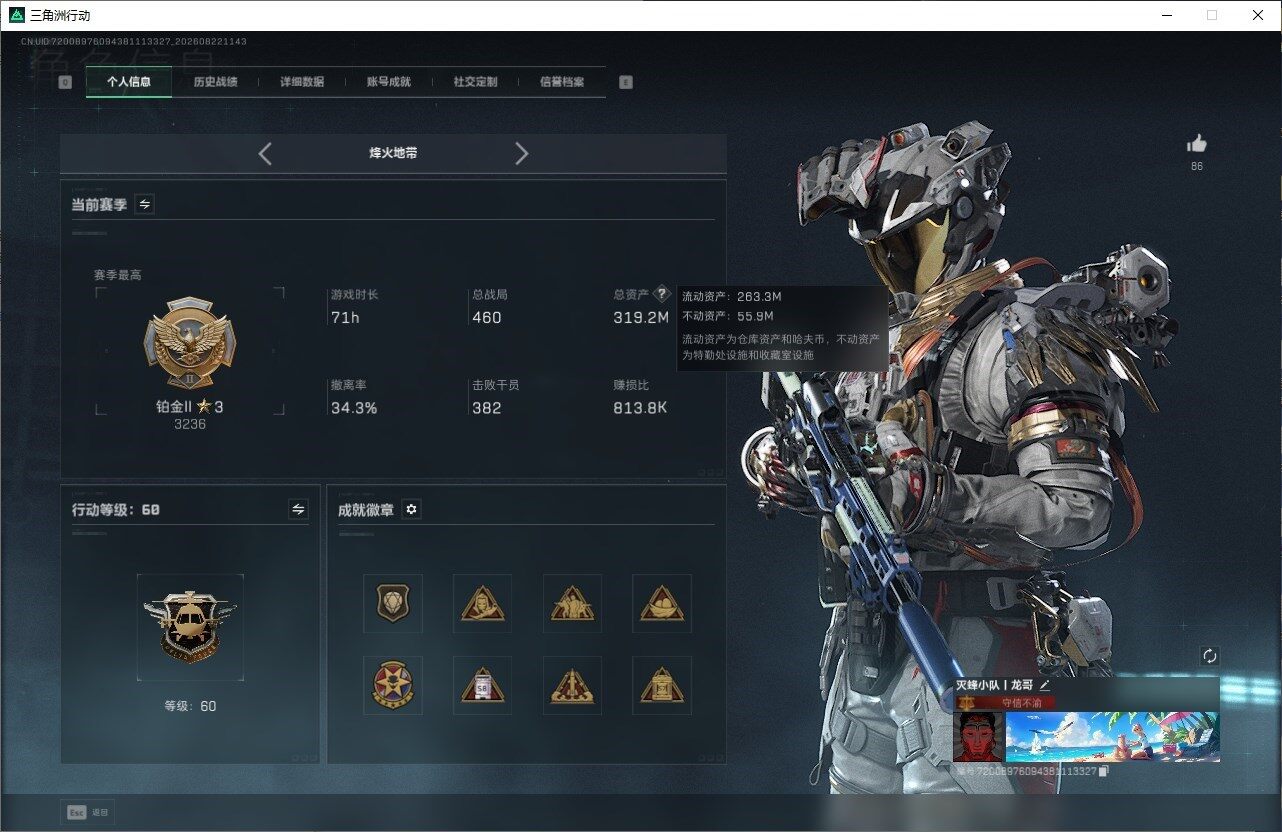Select the 社交定制 tab
The width and height of the screenshot is (1282, 832).
pos(475,82)
